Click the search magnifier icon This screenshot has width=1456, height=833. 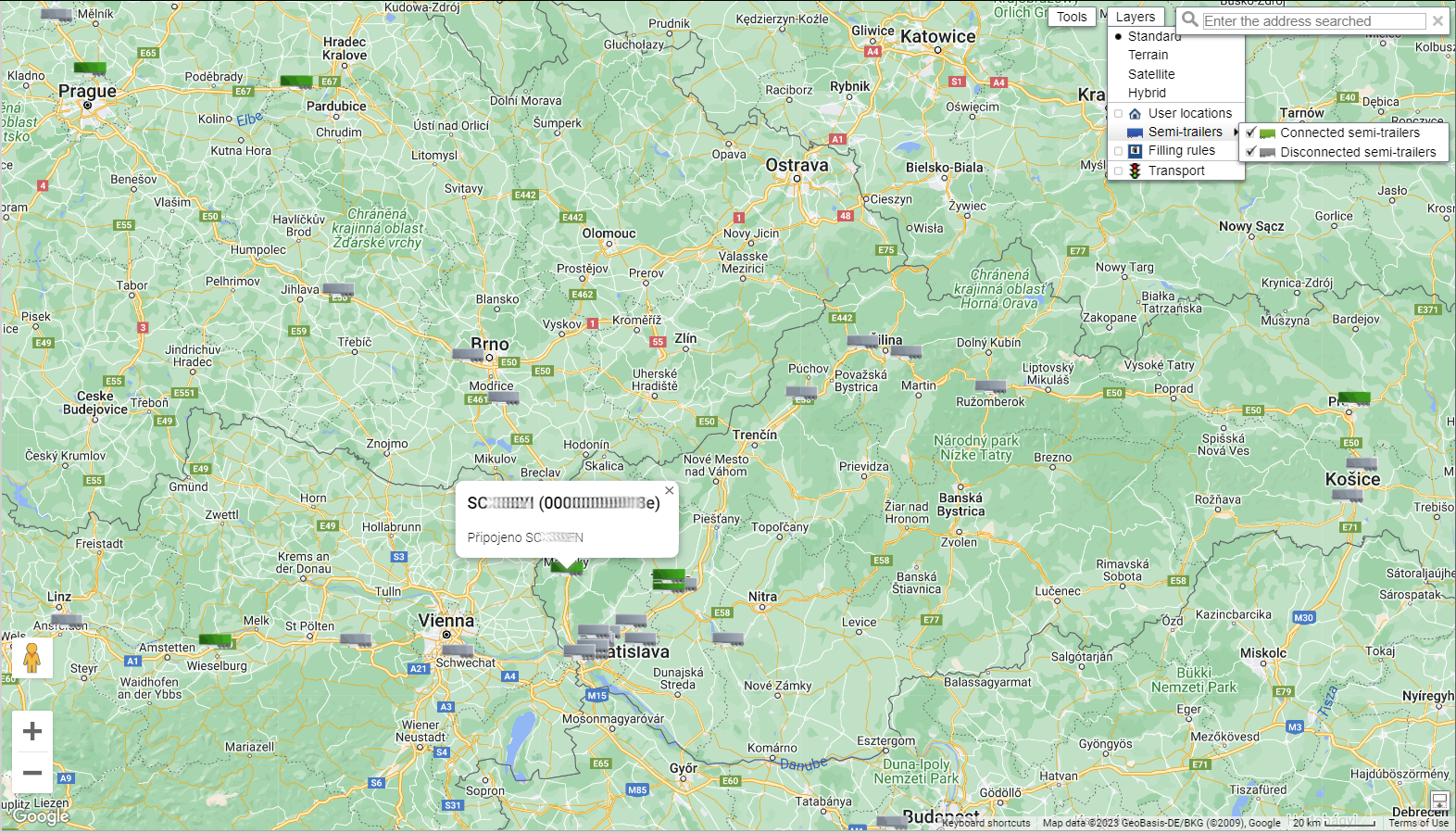click(1189, 19)
